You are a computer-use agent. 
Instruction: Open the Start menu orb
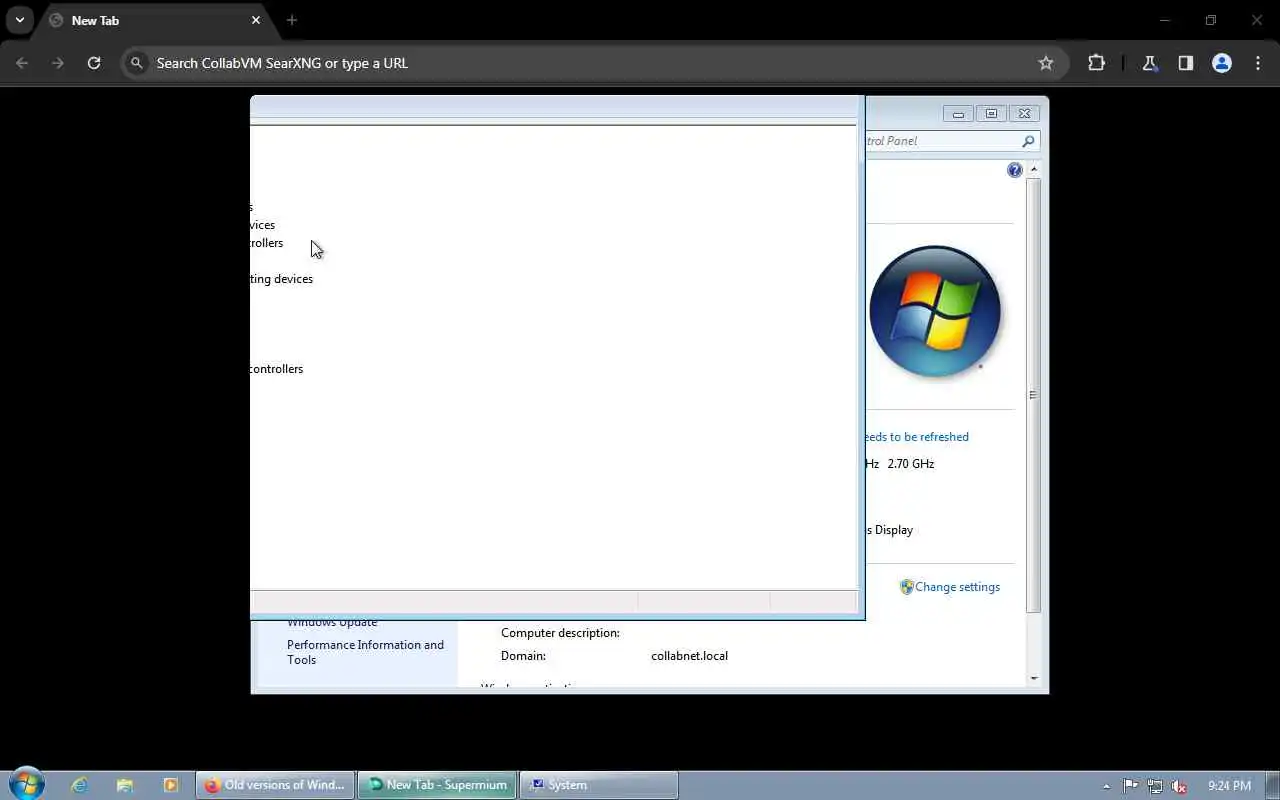click(x=26, y=784)
